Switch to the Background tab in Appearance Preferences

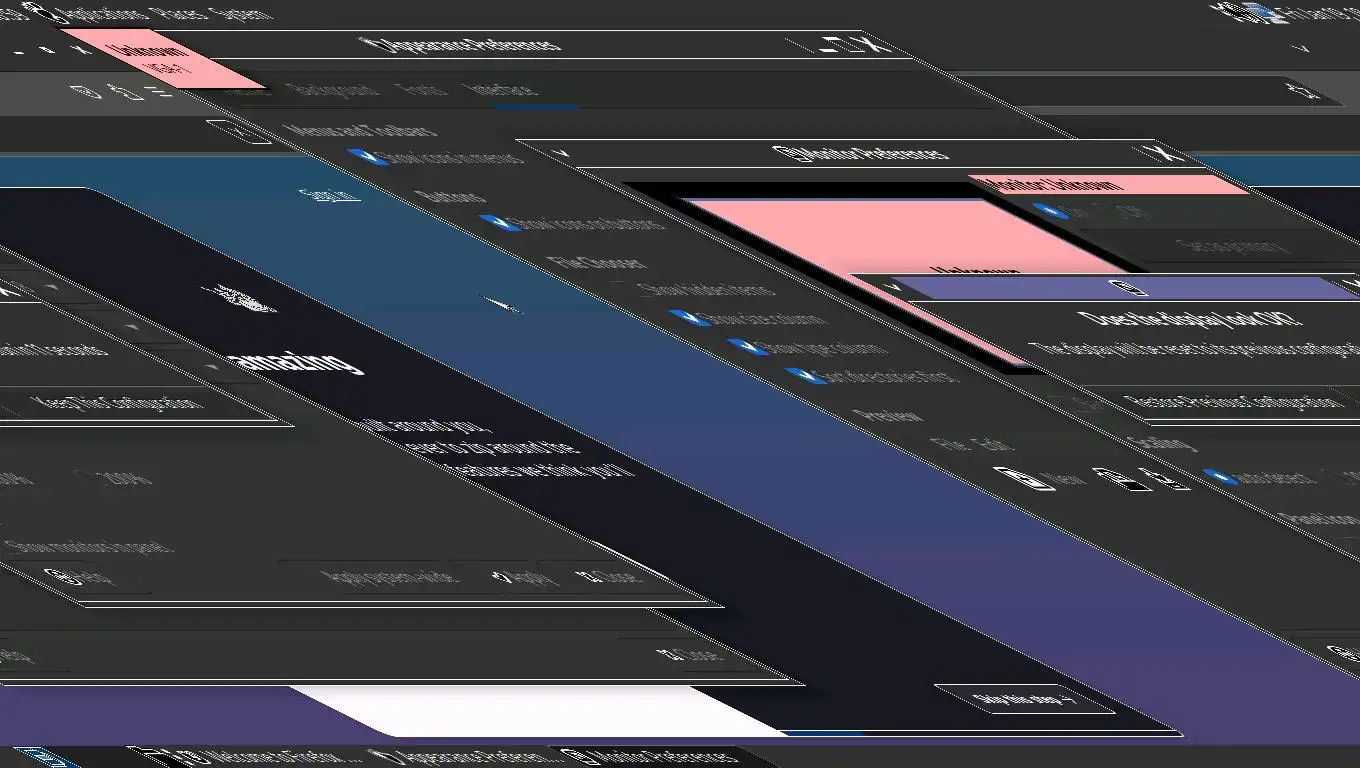333,89
